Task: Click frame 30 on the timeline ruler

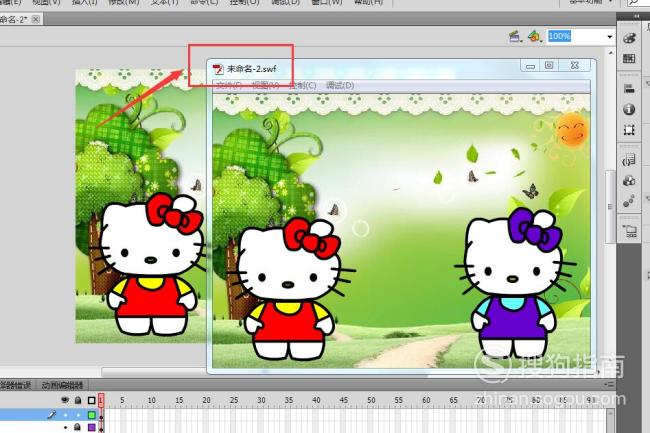Action: 261,400
